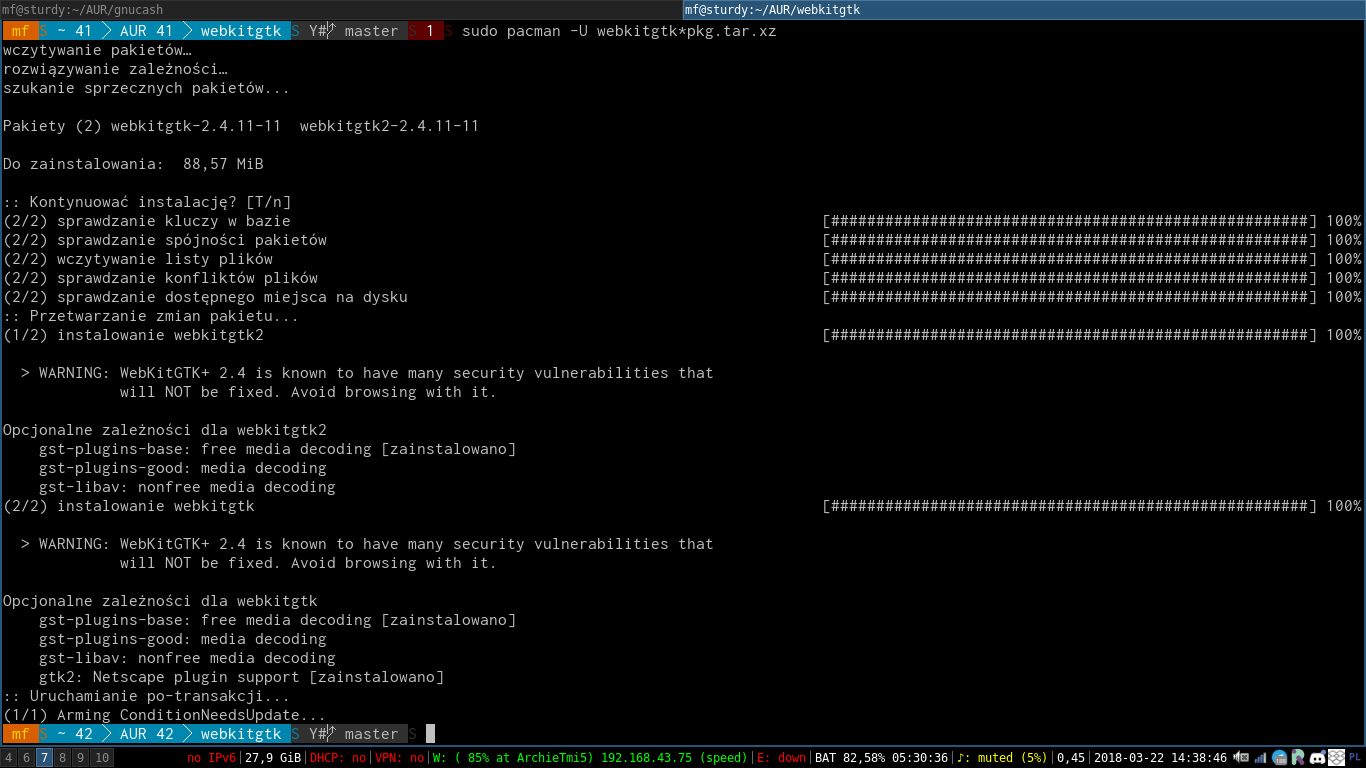Open the network signal tray icon
The width and height of the screenshot is (1366, 768).
pos(1260,758)
